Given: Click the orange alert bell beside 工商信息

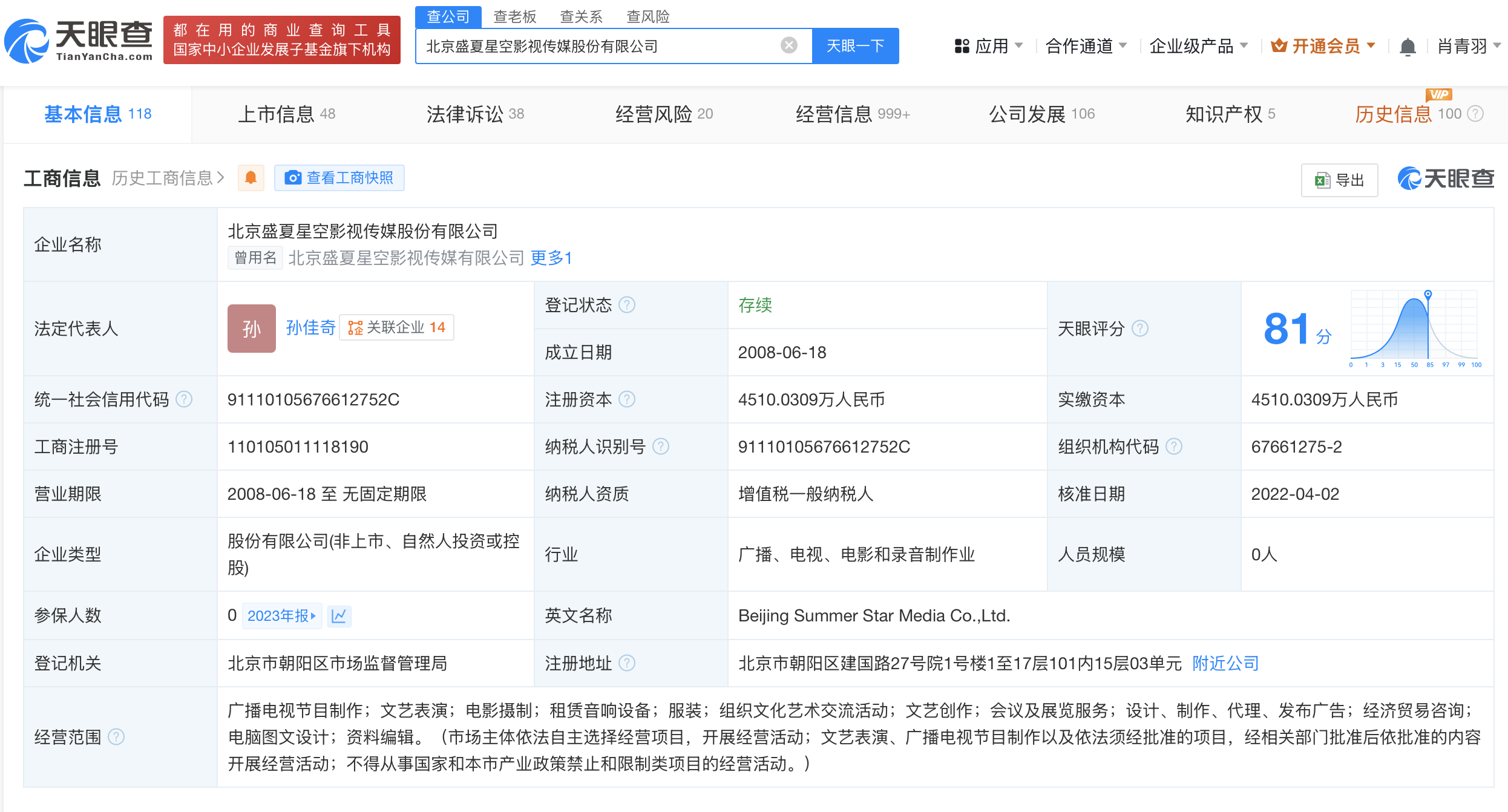Looking at the screenshot, I should coord(251,178).
